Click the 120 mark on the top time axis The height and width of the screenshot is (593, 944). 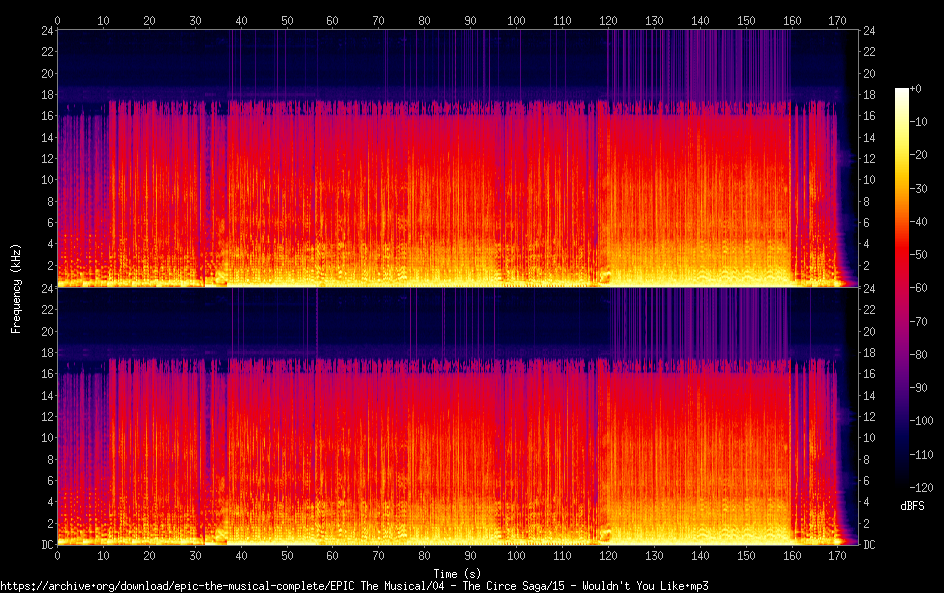[x=607, y=20]
